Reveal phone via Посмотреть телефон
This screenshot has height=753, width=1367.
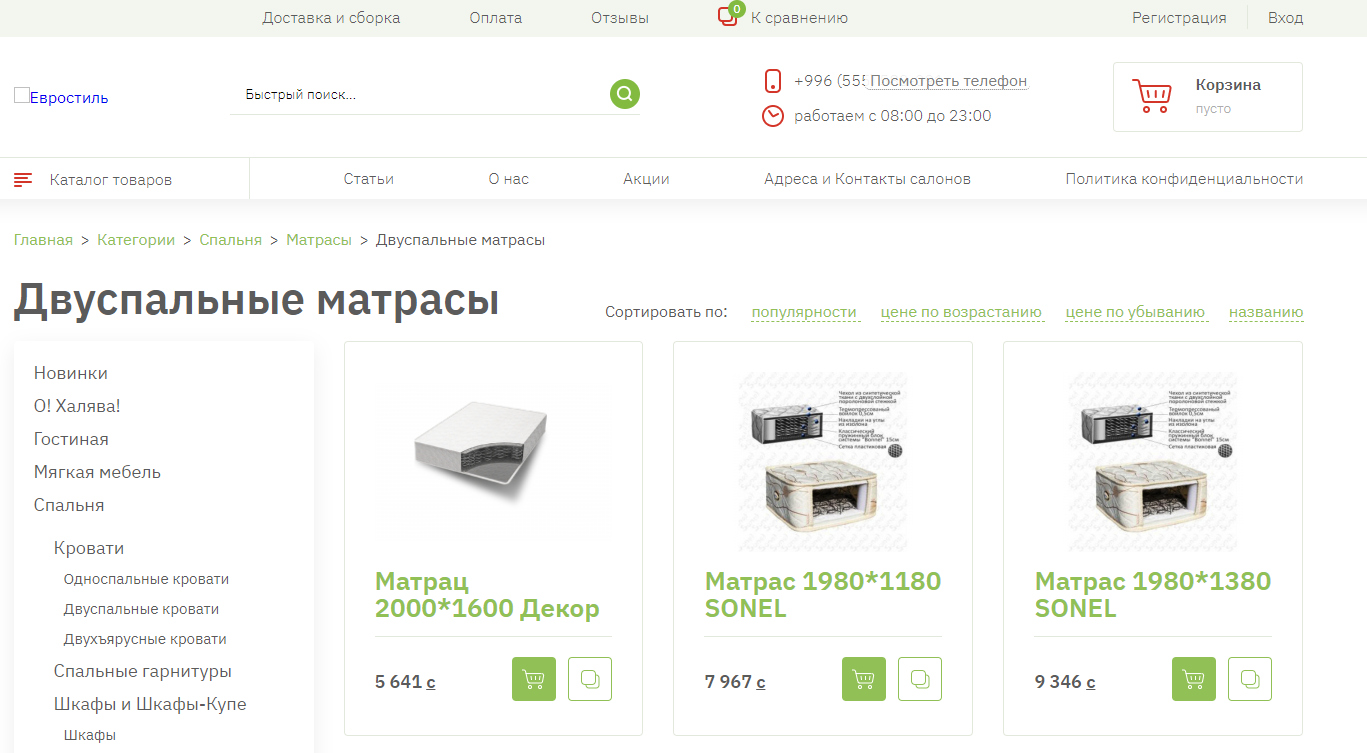pyautogui.click(x=949, y=81)
